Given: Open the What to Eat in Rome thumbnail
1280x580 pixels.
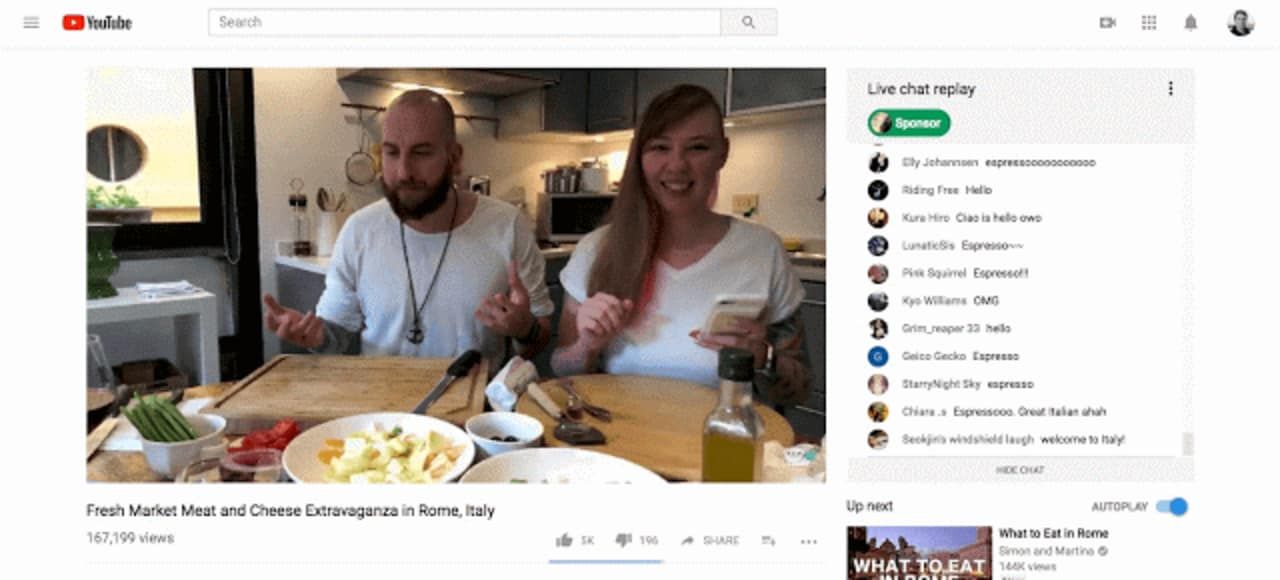Looking at the screenshot, I should click(x=919, y=553).
